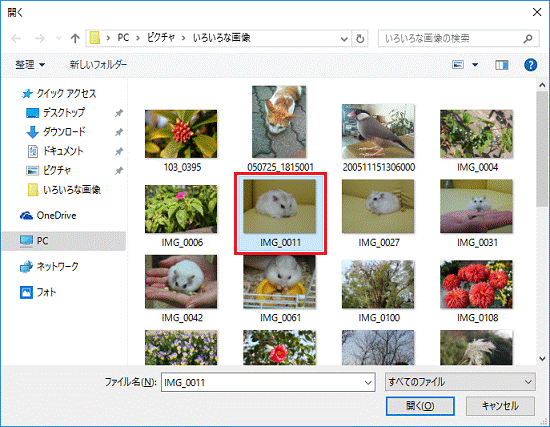Select PC in the address breadcrumb

coord(123,38)
